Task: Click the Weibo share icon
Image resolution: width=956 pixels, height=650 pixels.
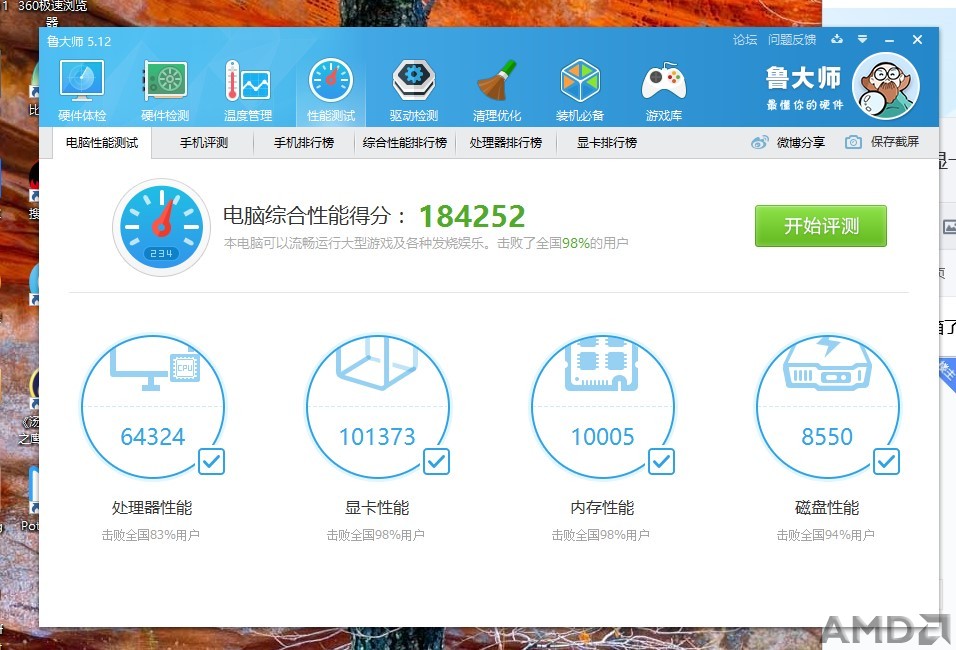Action: [760, 142]
